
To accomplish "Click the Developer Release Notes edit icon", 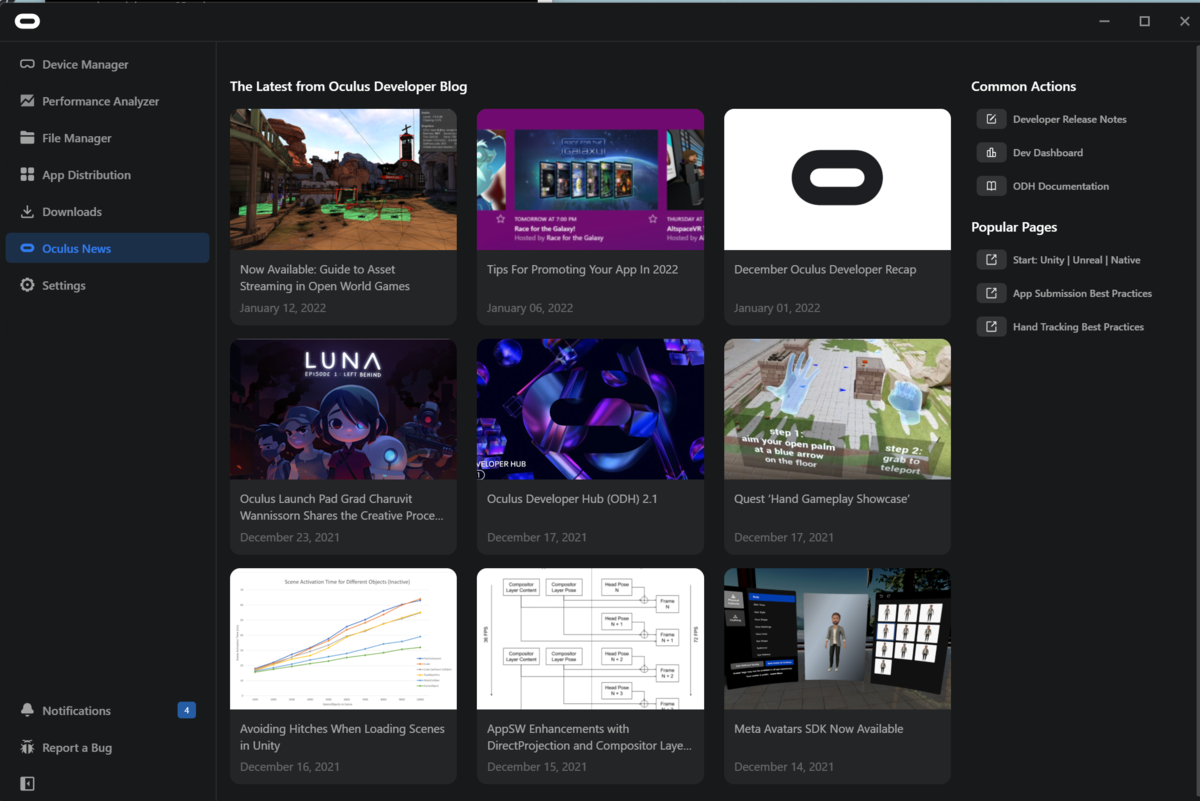I will pos(991,119).
